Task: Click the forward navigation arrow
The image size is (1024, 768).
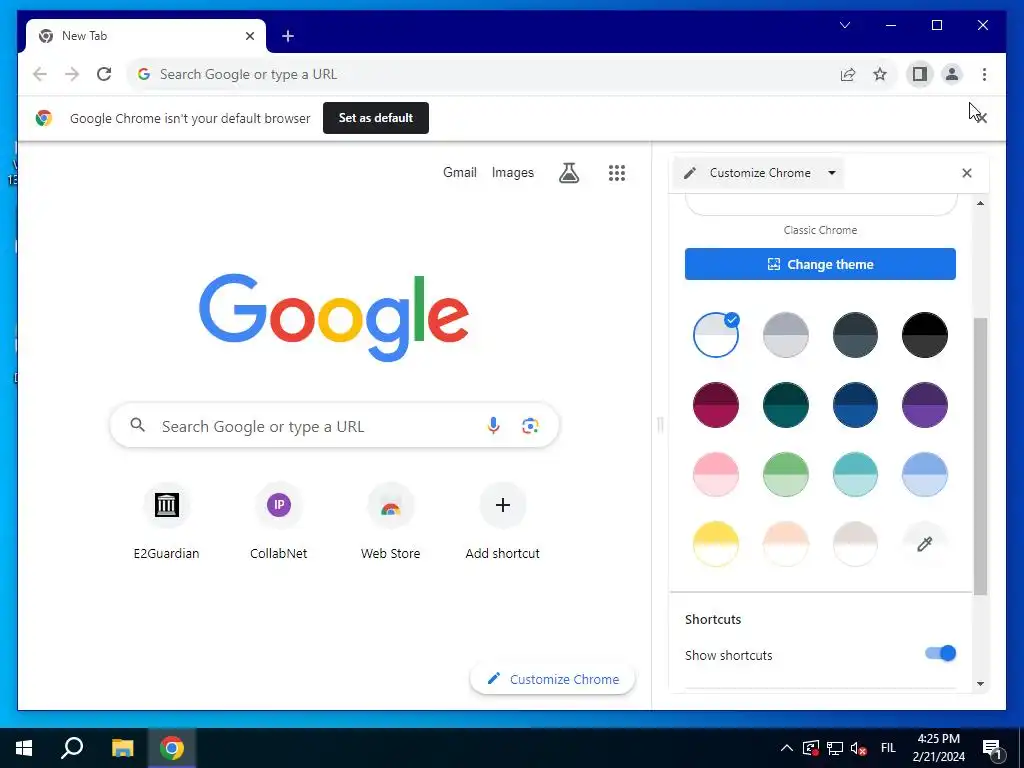Action: [x=72, y=74]
